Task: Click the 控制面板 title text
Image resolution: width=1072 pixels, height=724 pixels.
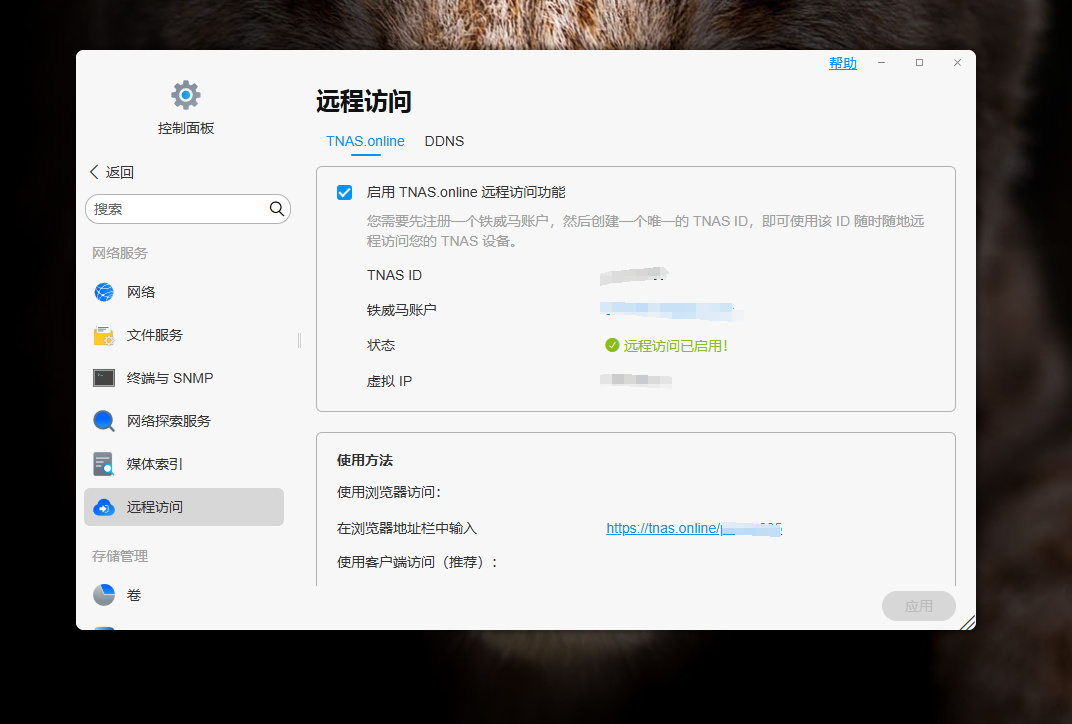Action: (186, 129)
